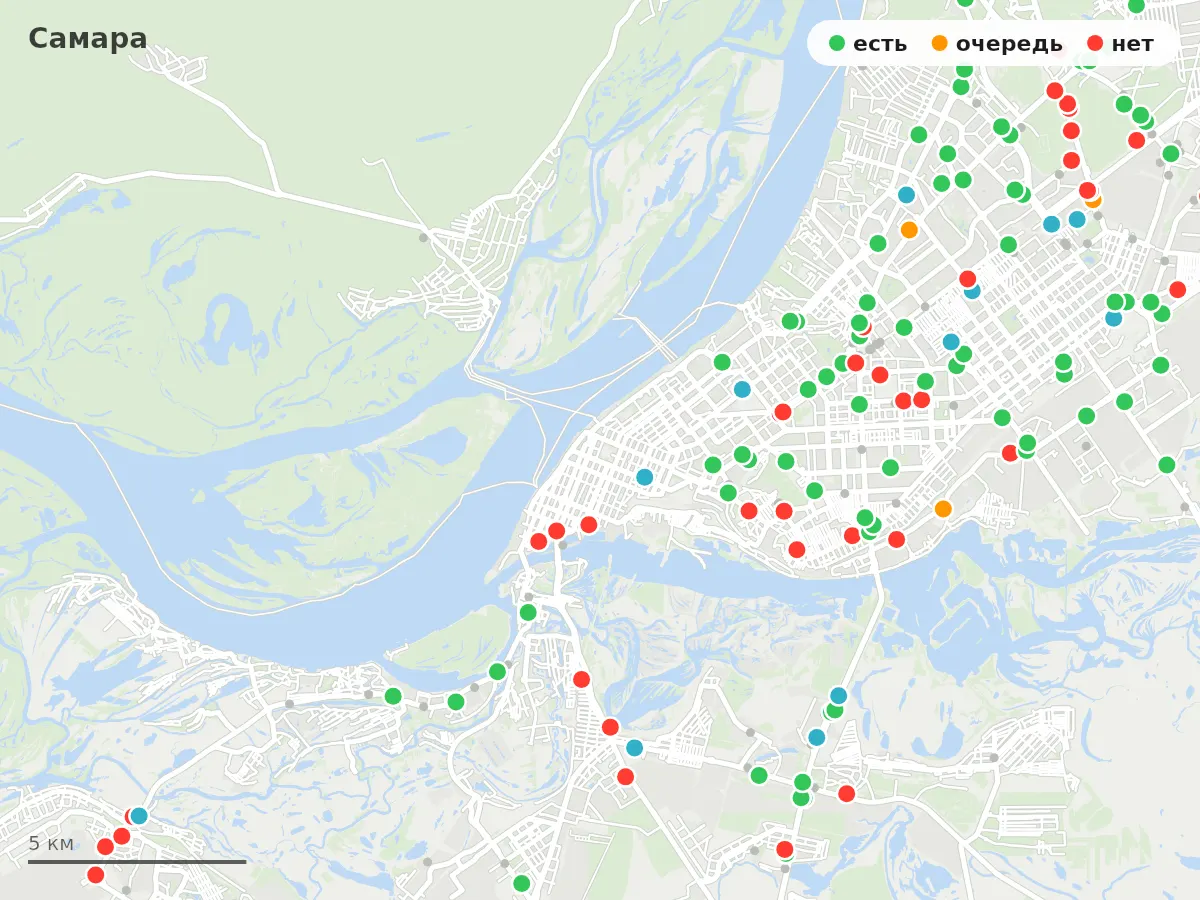The width and height of the screenshot is (1200, 900).
Task: Select the red marker below the scale bar
Action: [x=96, y=875]
